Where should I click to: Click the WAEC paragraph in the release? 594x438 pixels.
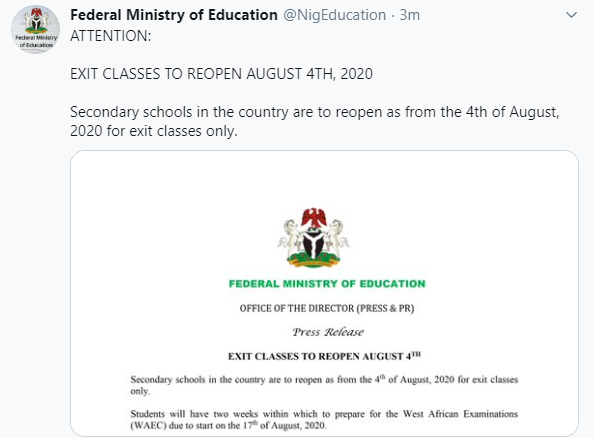point(324,419)
